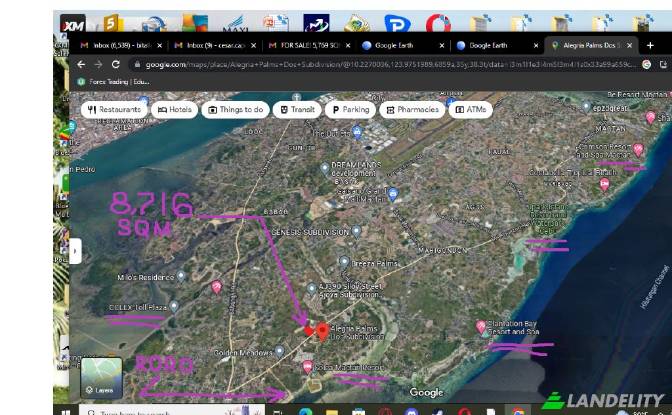672x415 pixels.
Task: Click the red Alegria Palms location pin
Action: tap(322, 332)
